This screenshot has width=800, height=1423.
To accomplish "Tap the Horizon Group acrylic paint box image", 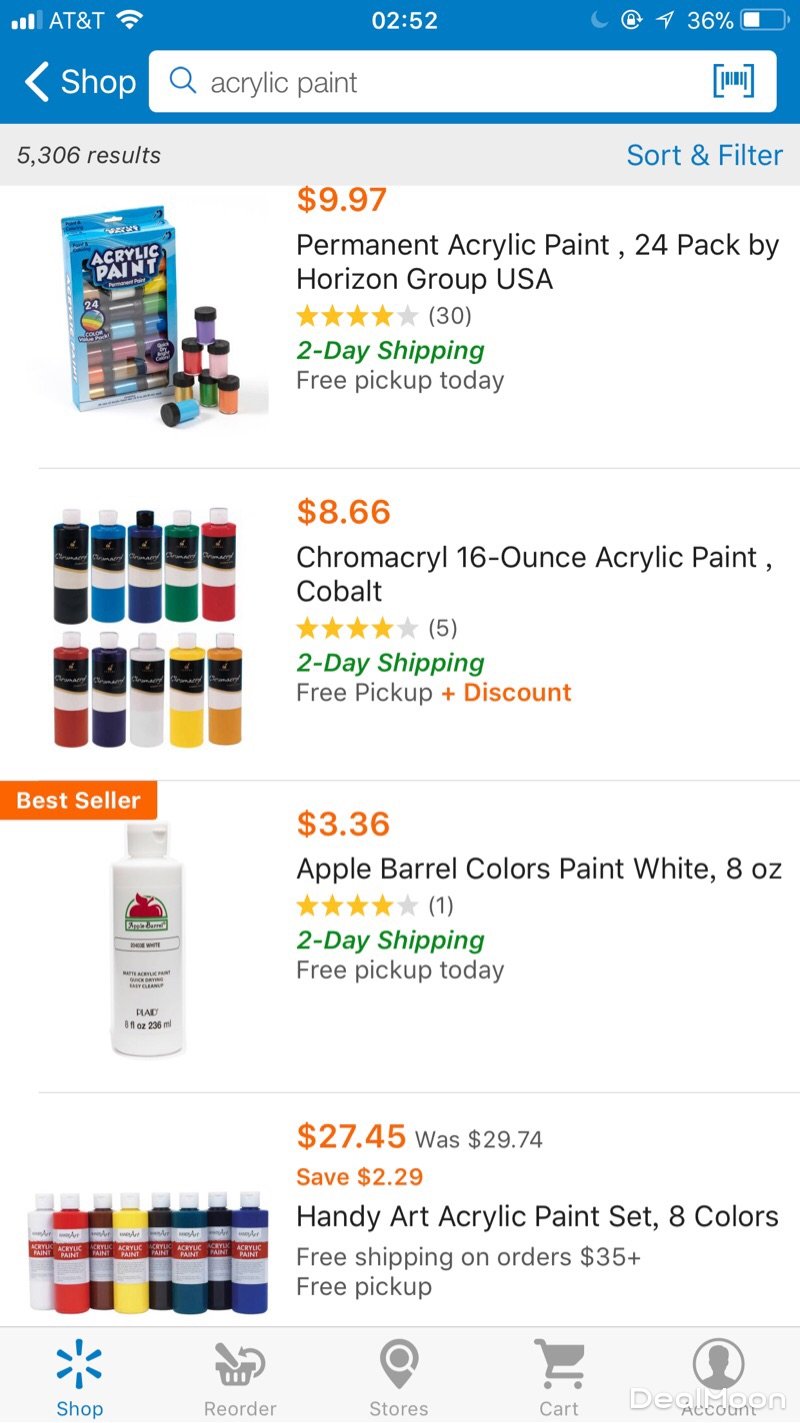I will click(x=150, y=315).
